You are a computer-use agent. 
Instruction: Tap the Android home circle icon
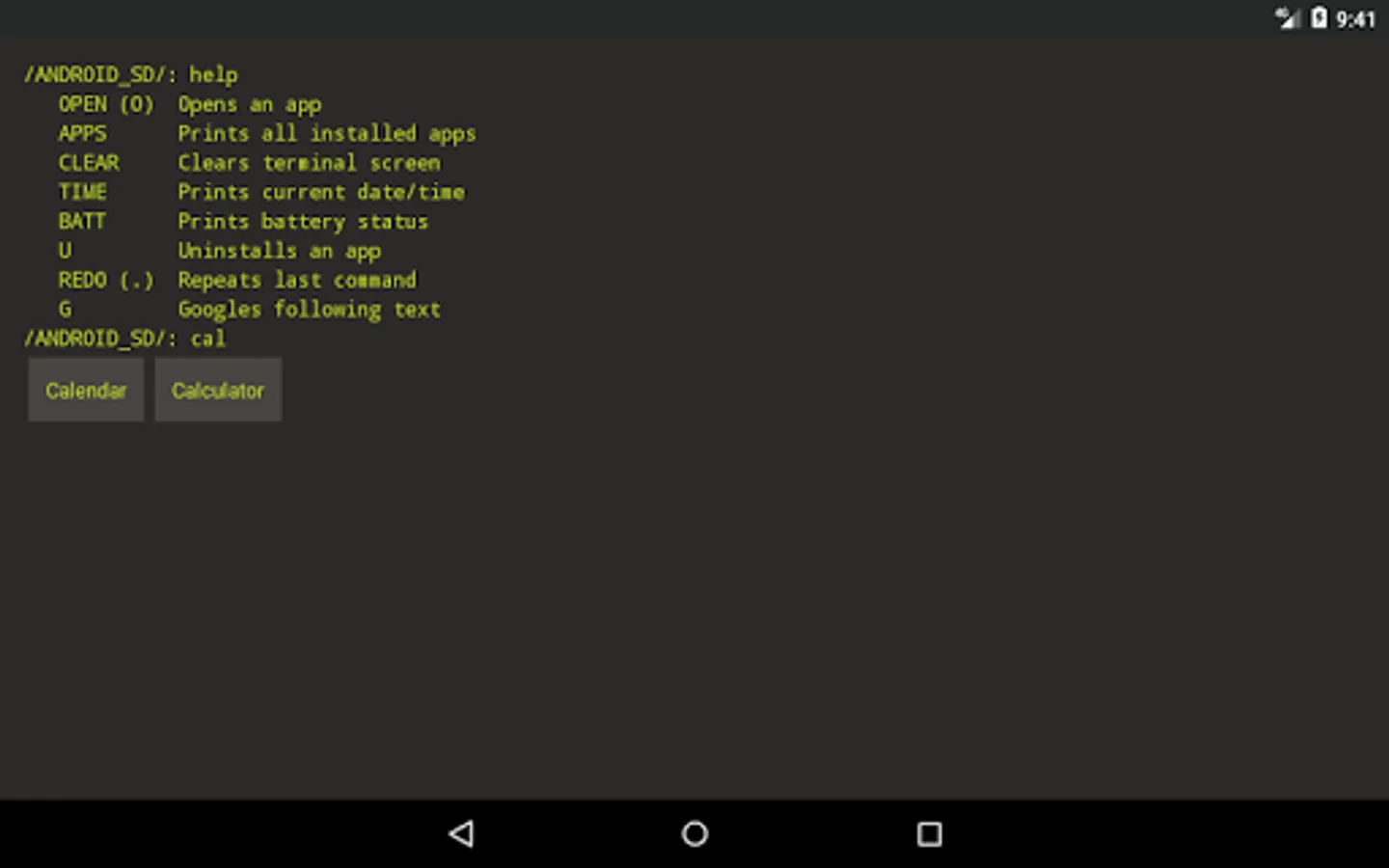694,833
